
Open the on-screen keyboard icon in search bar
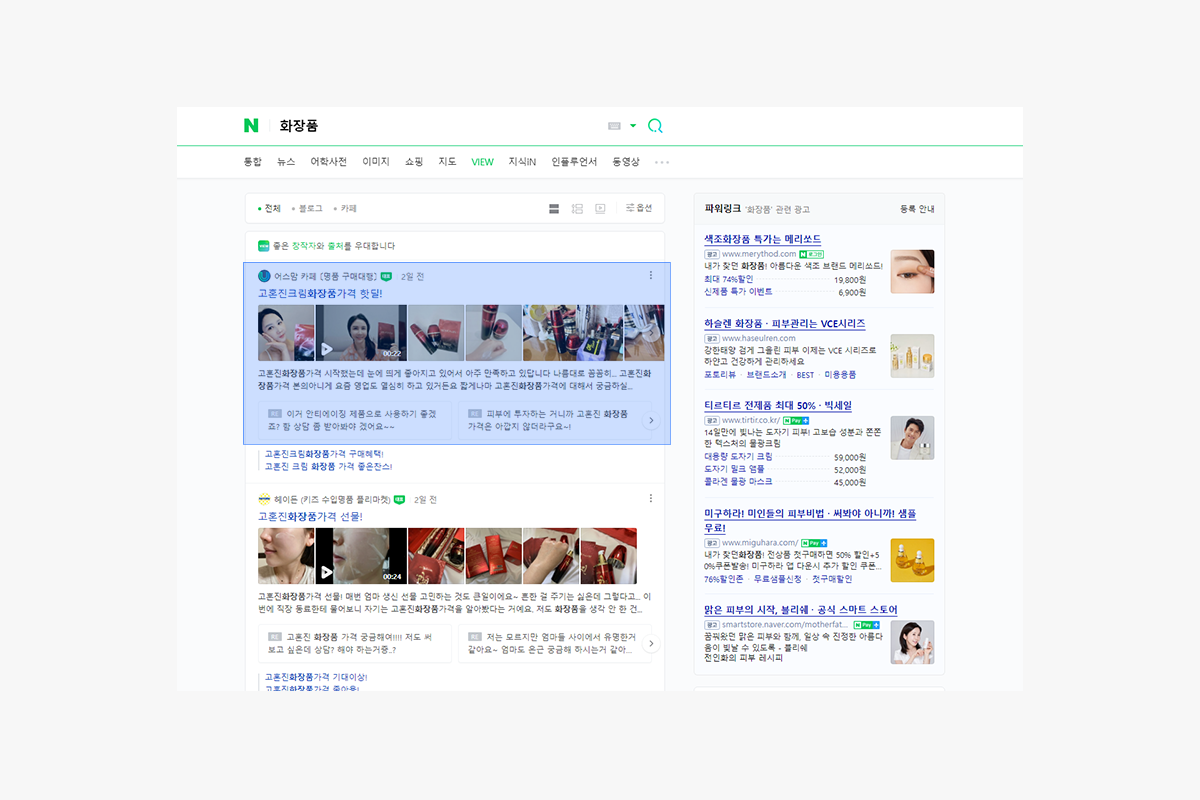[x=614, y=126]
